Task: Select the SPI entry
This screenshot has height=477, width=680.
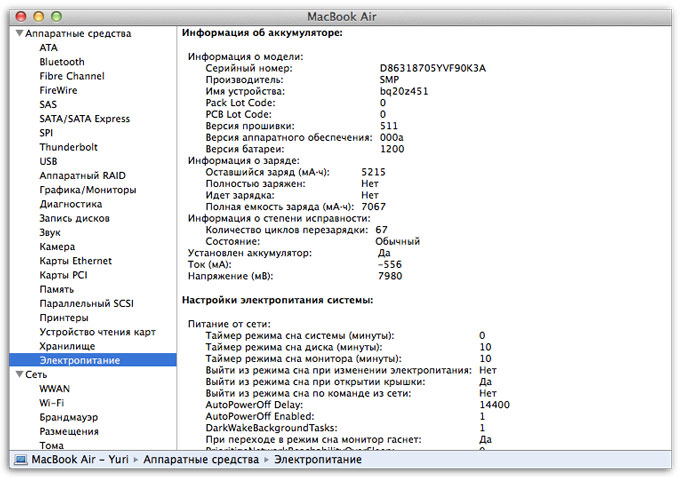Action: click(x=46, y=133)
